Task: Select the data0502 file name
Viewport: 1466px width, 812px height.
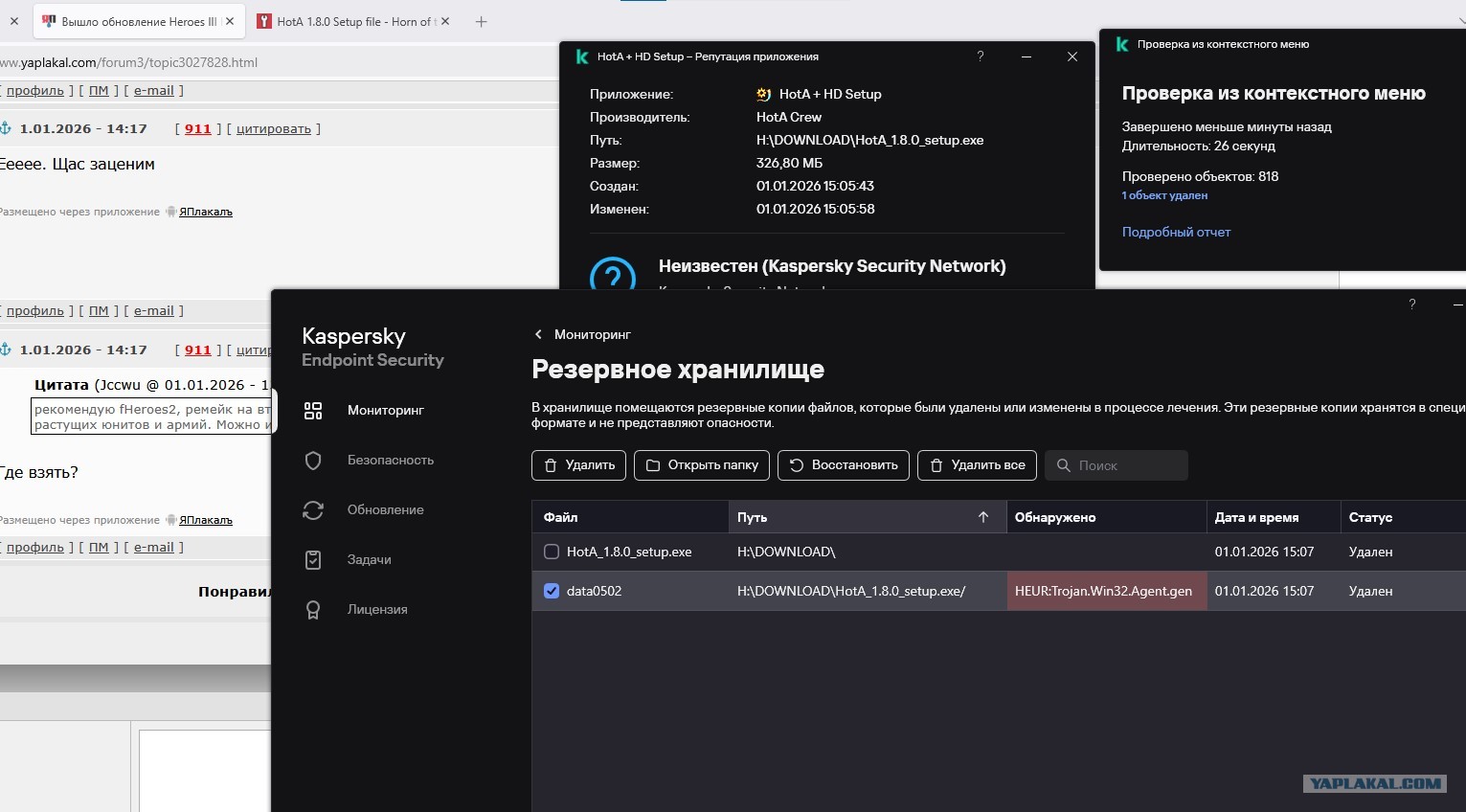Action: (594, 591)
